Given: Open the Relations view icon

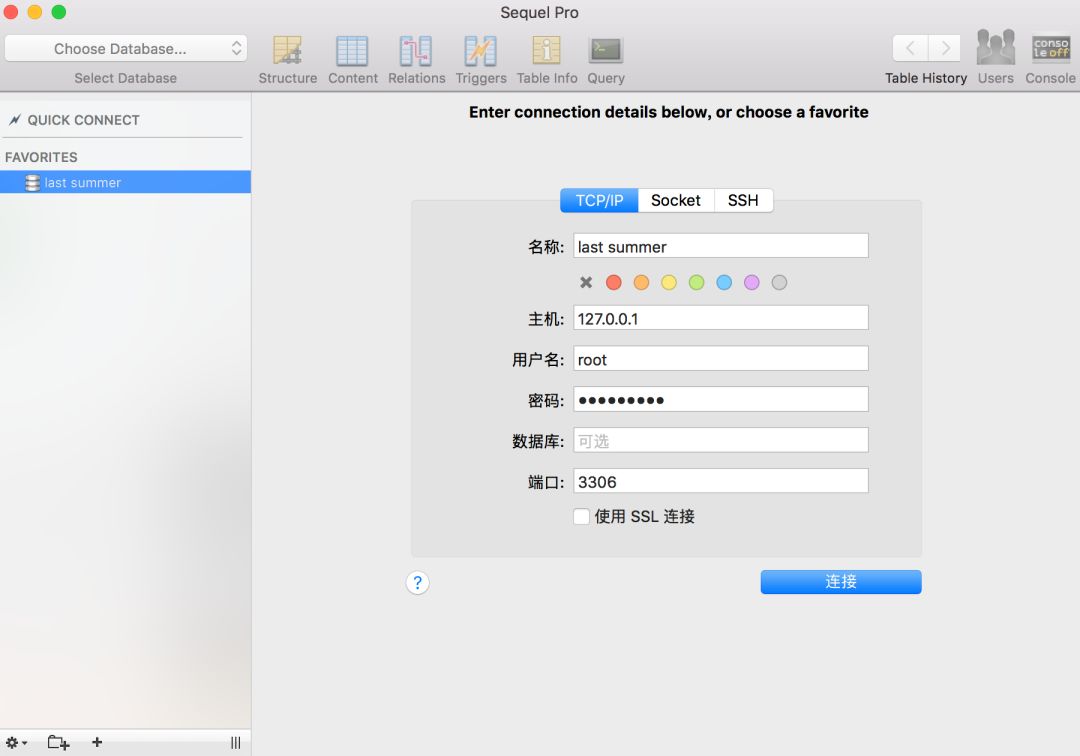Looking at the screenshot, I should pos(416,51).
